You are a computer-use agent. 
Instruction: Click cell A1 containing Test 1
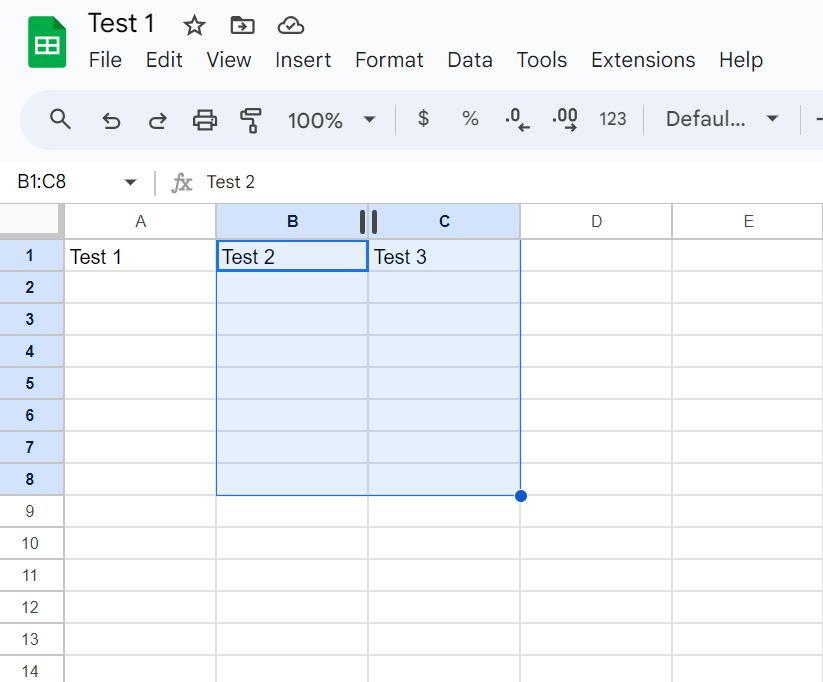(x=140, y=257)
